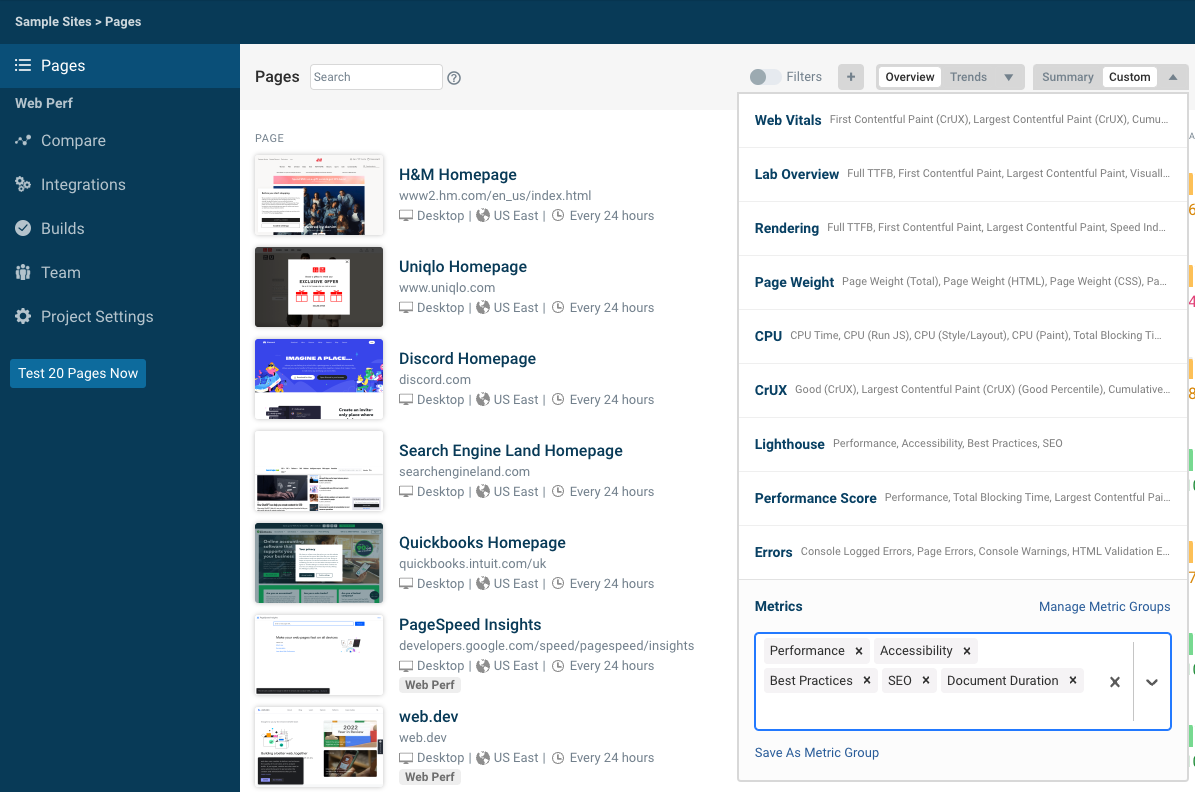Screen dimensions: 1195x792
Task: Choose the Web Vitals metric group
Action: [963, 120]
